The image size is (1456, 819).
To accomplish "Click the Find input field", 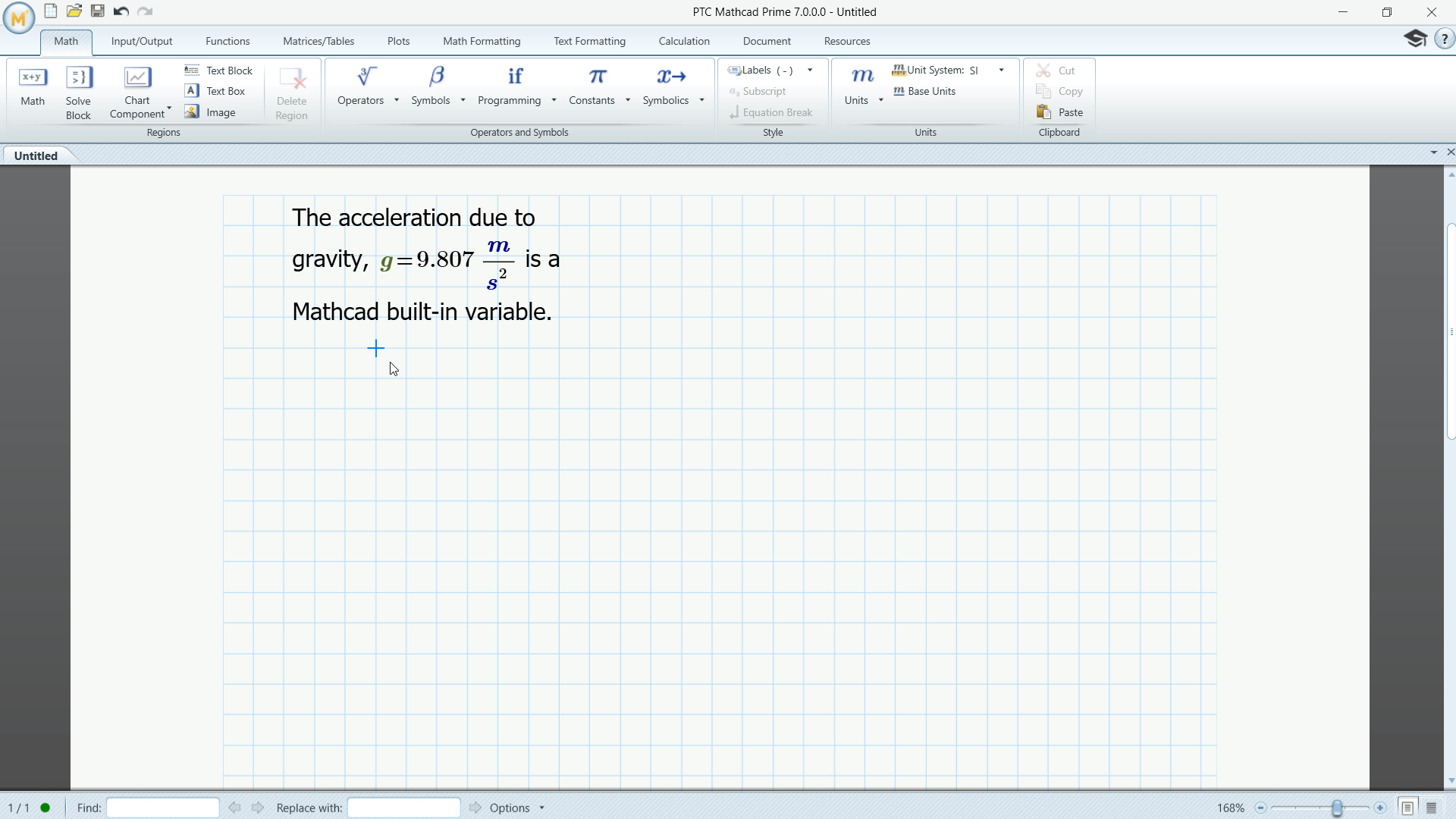I will 163,808.
